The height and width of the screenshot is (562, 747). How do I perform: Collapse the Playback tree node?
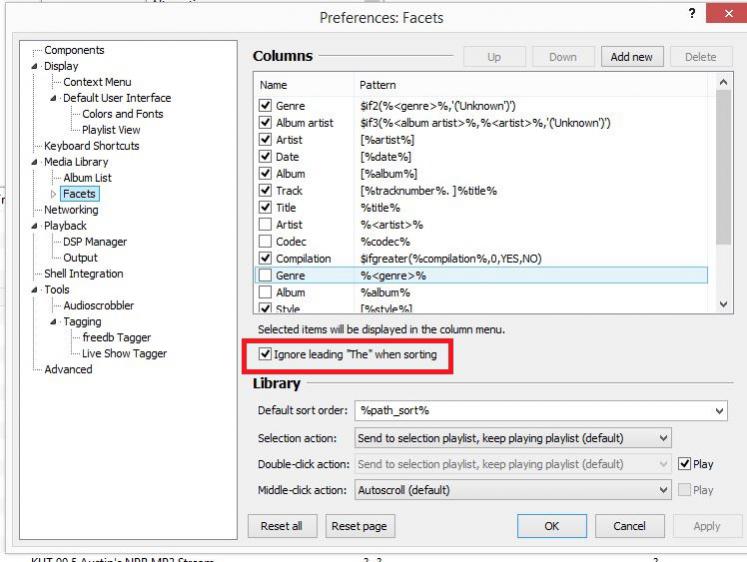click(34, 226)
